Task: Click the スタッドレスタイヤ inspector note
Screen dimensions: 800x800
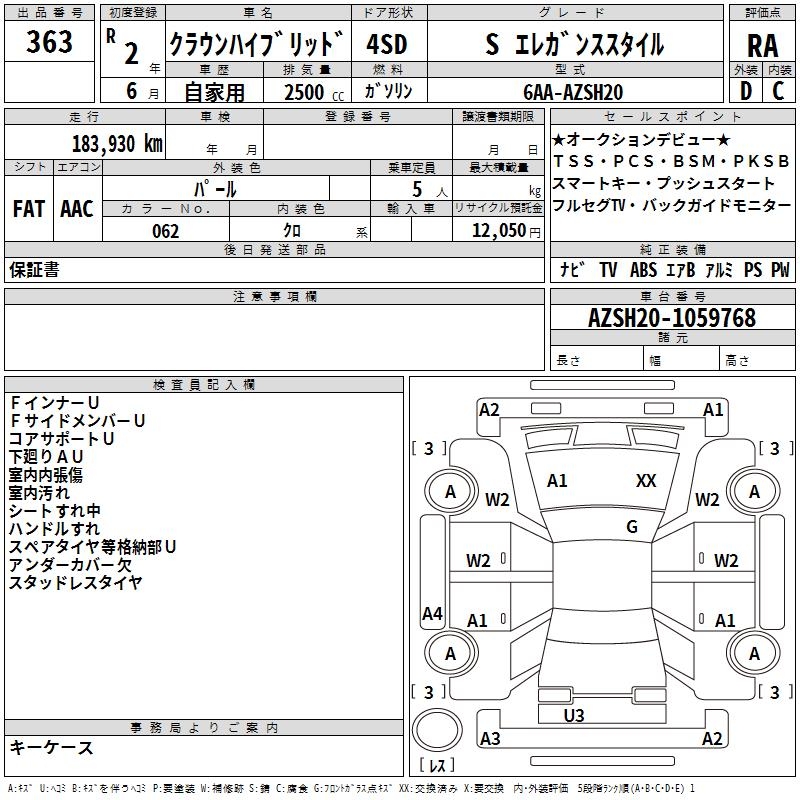Action: tap(75, 583)
